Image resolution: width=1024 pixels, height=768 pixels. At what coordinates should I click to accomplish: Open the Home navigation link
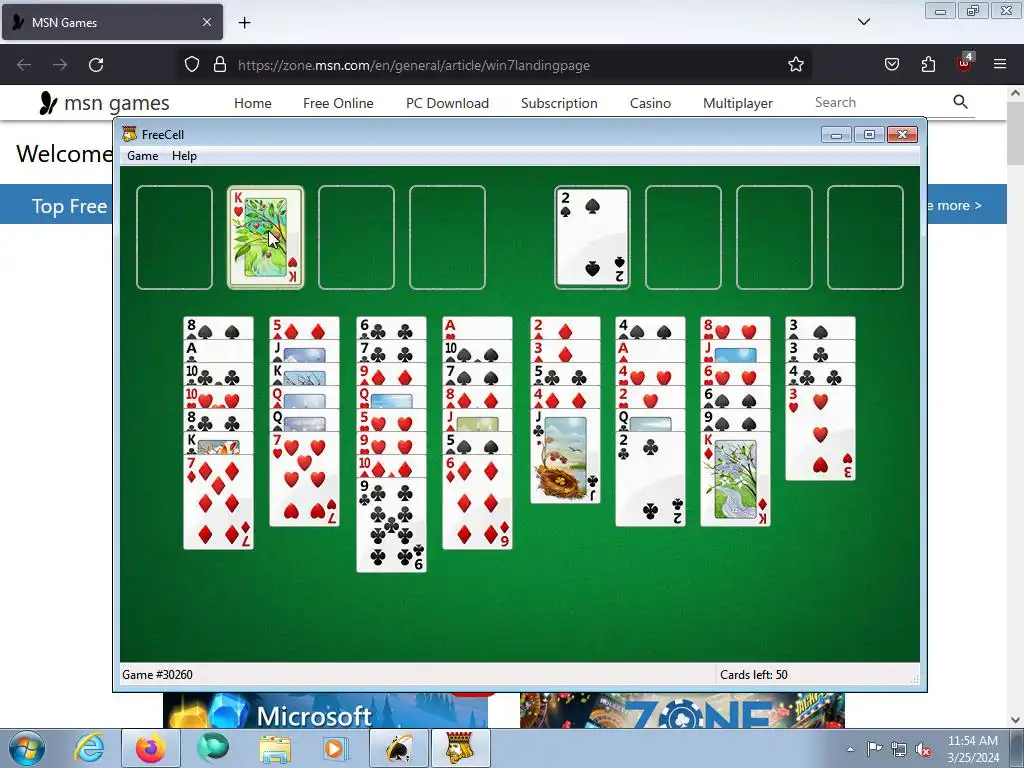[x=253, y=103]
